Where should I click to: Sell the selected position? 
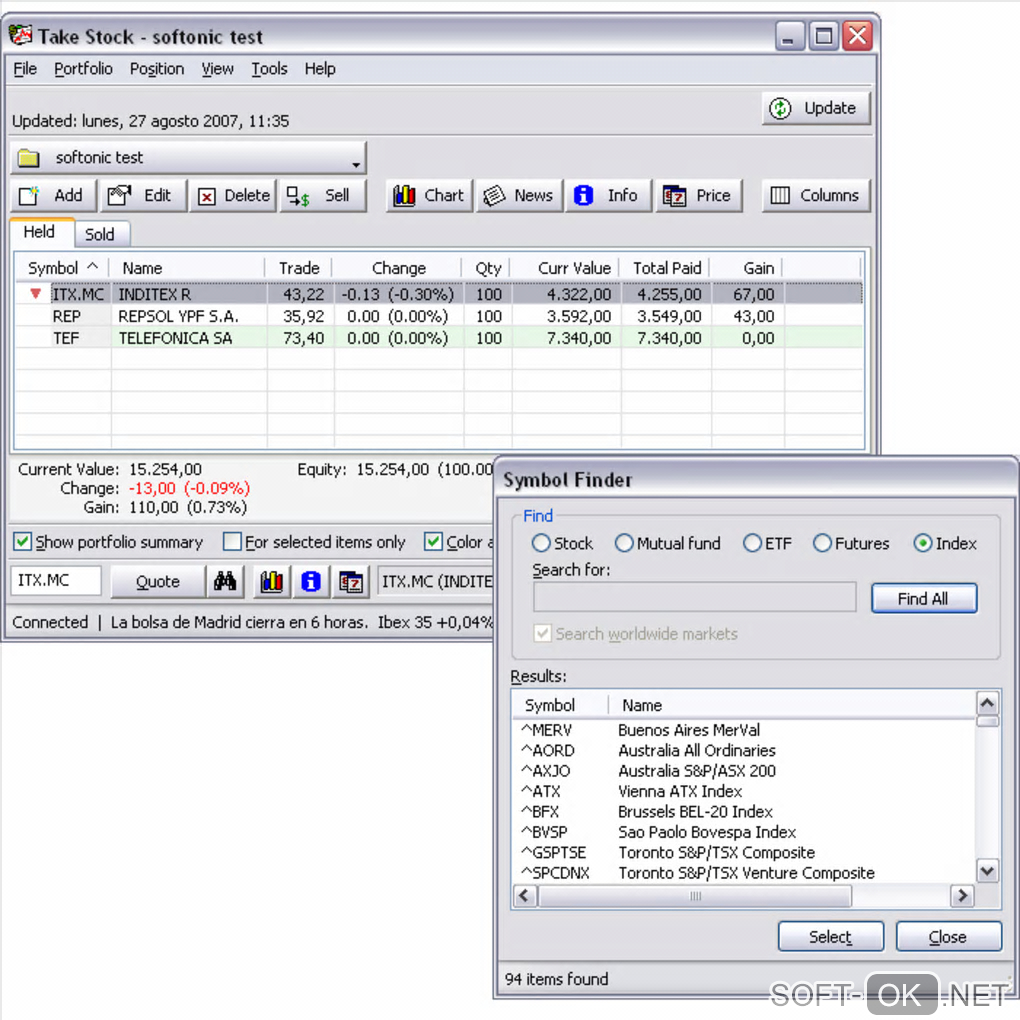click(x=323, y=196)
